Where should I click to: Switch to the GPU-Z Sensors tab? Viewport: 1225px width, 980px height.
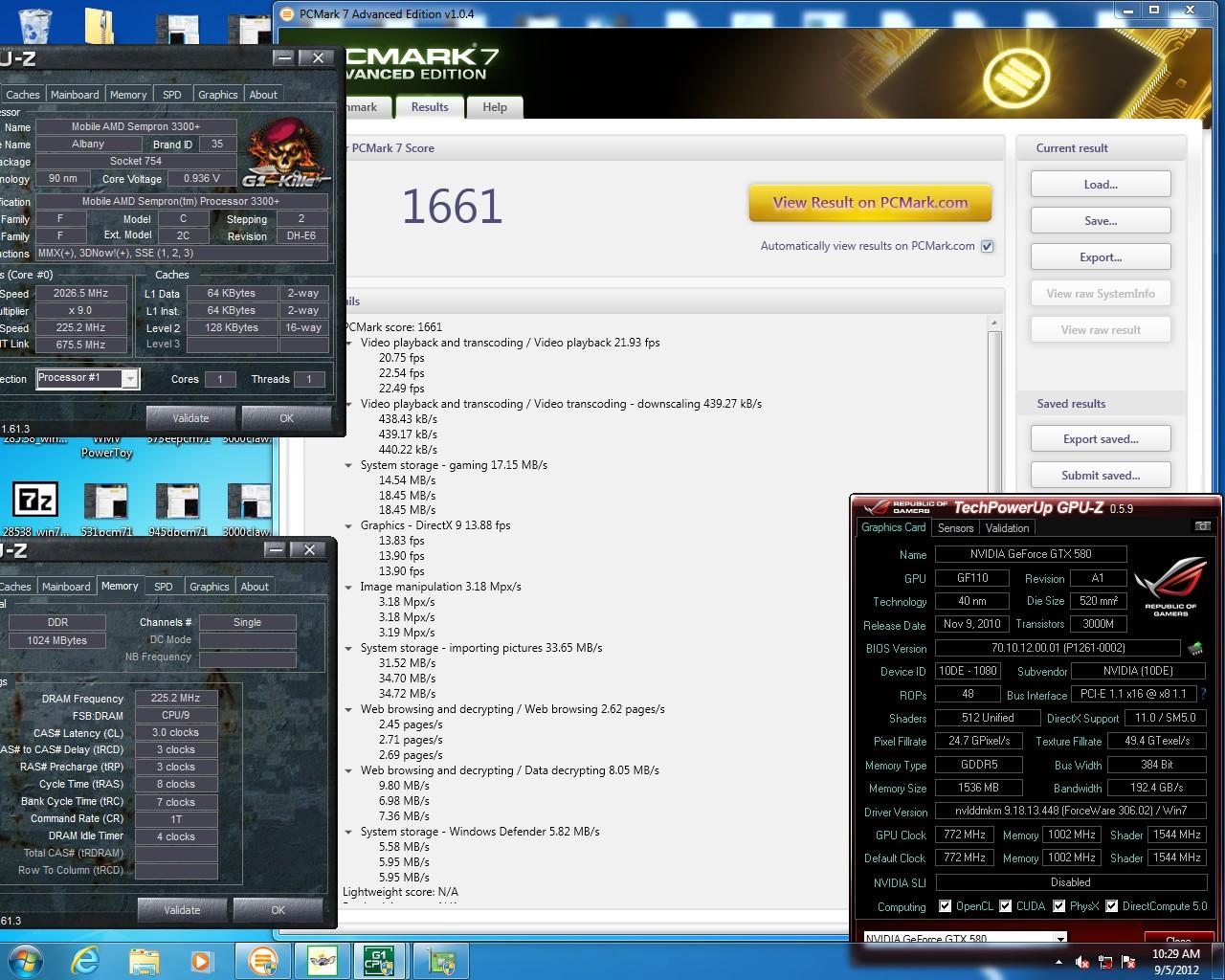955,527
